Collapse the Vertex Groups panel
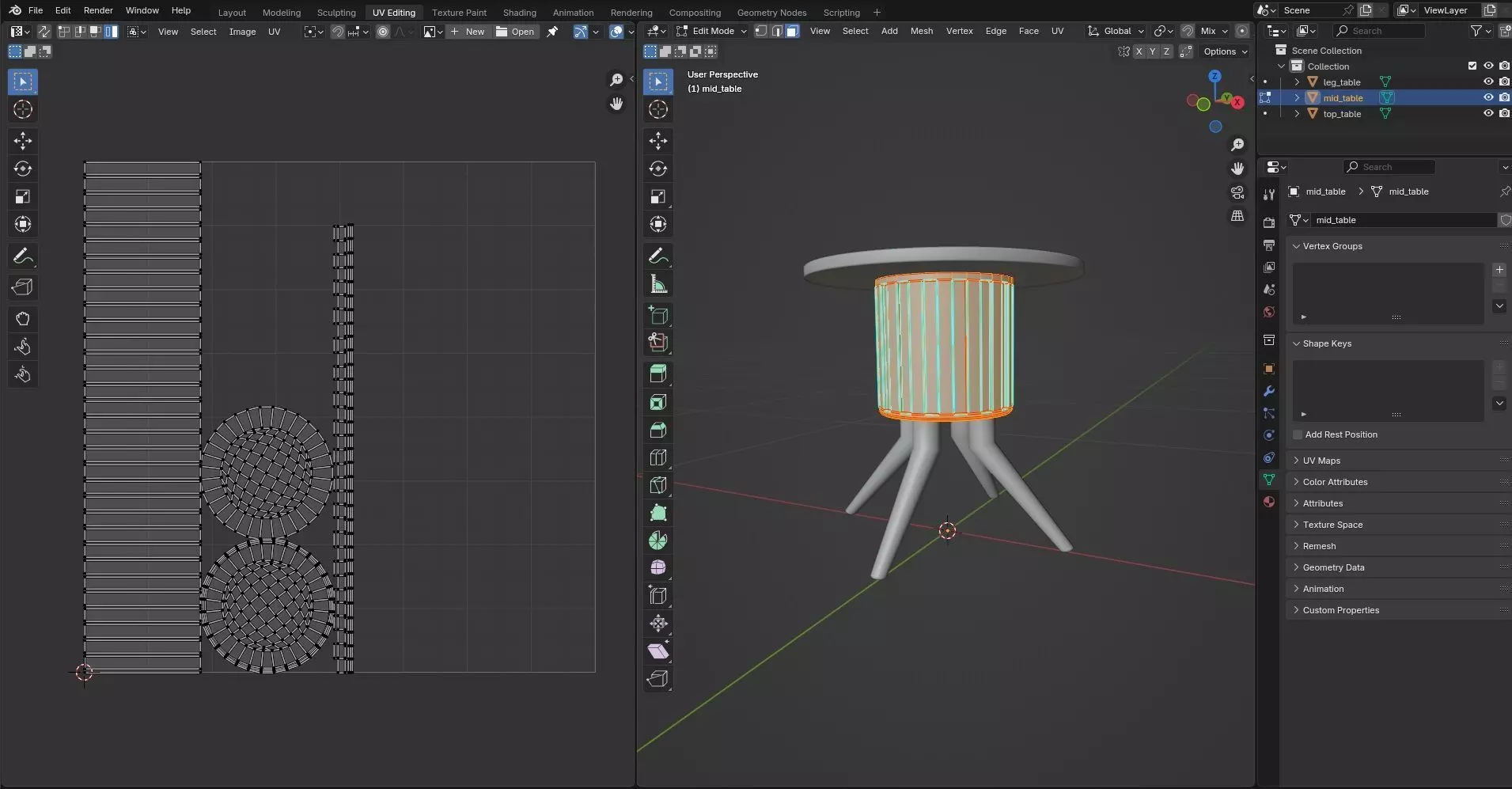Image resolution: width=1512 pixels, height=789 pixels. click(x=1397, y=246)
